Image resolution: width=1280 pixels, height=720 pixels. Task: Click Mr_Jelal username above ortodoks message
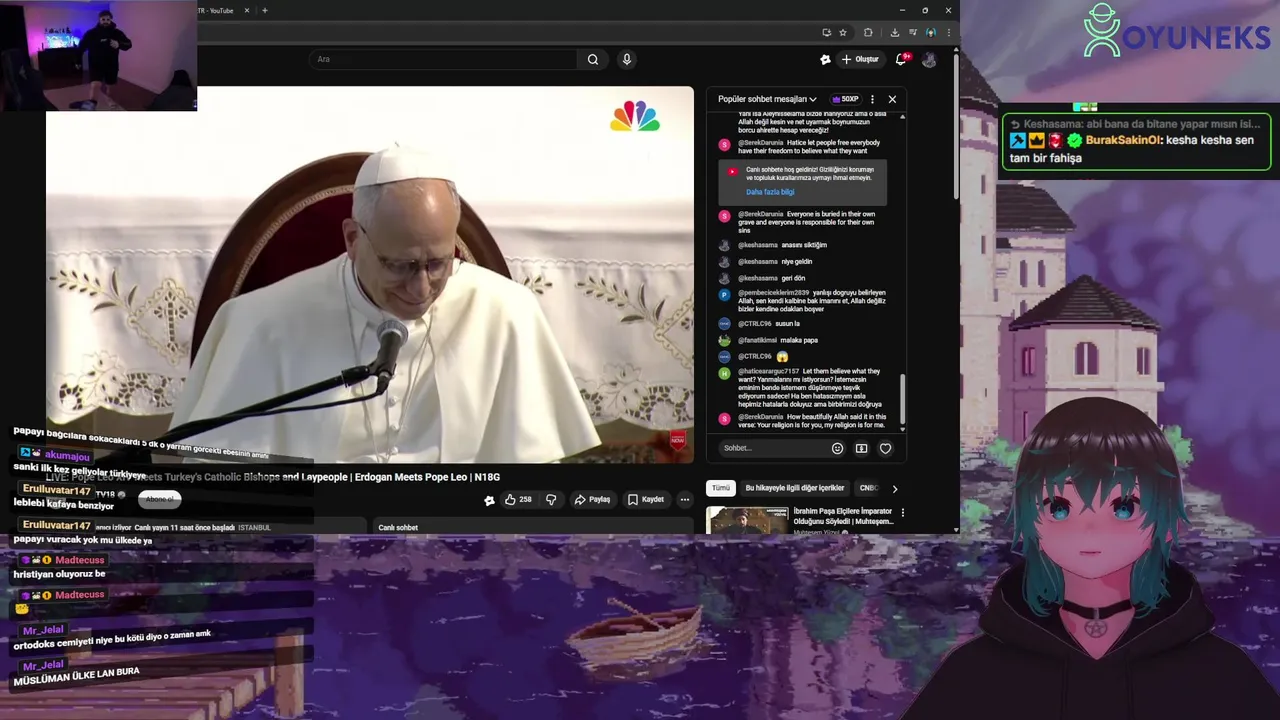pos(43,630)
